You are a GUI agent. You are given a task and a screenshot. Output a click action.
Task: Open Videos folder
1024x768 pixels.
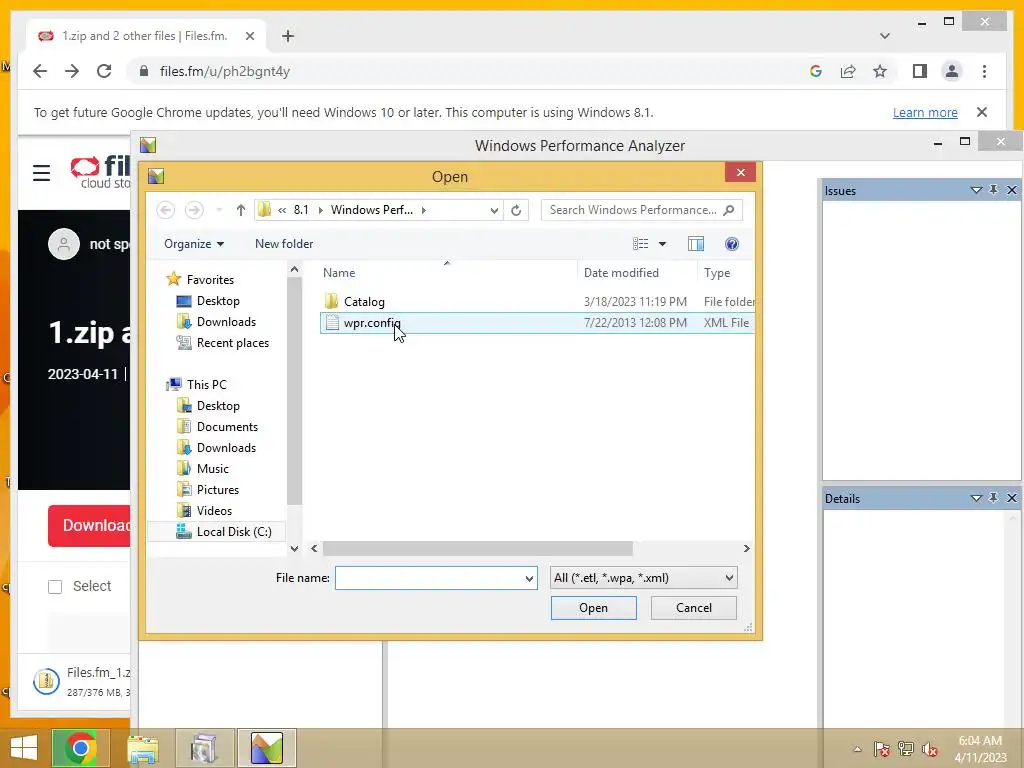tap(214, 511)
